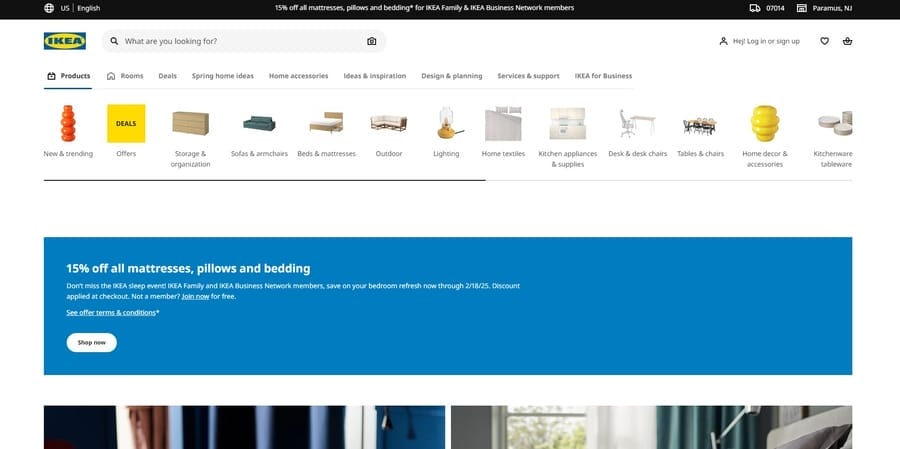Change the 07014 zip code
The height and width of the screenshot is (449, 900).
pos(775,8)
